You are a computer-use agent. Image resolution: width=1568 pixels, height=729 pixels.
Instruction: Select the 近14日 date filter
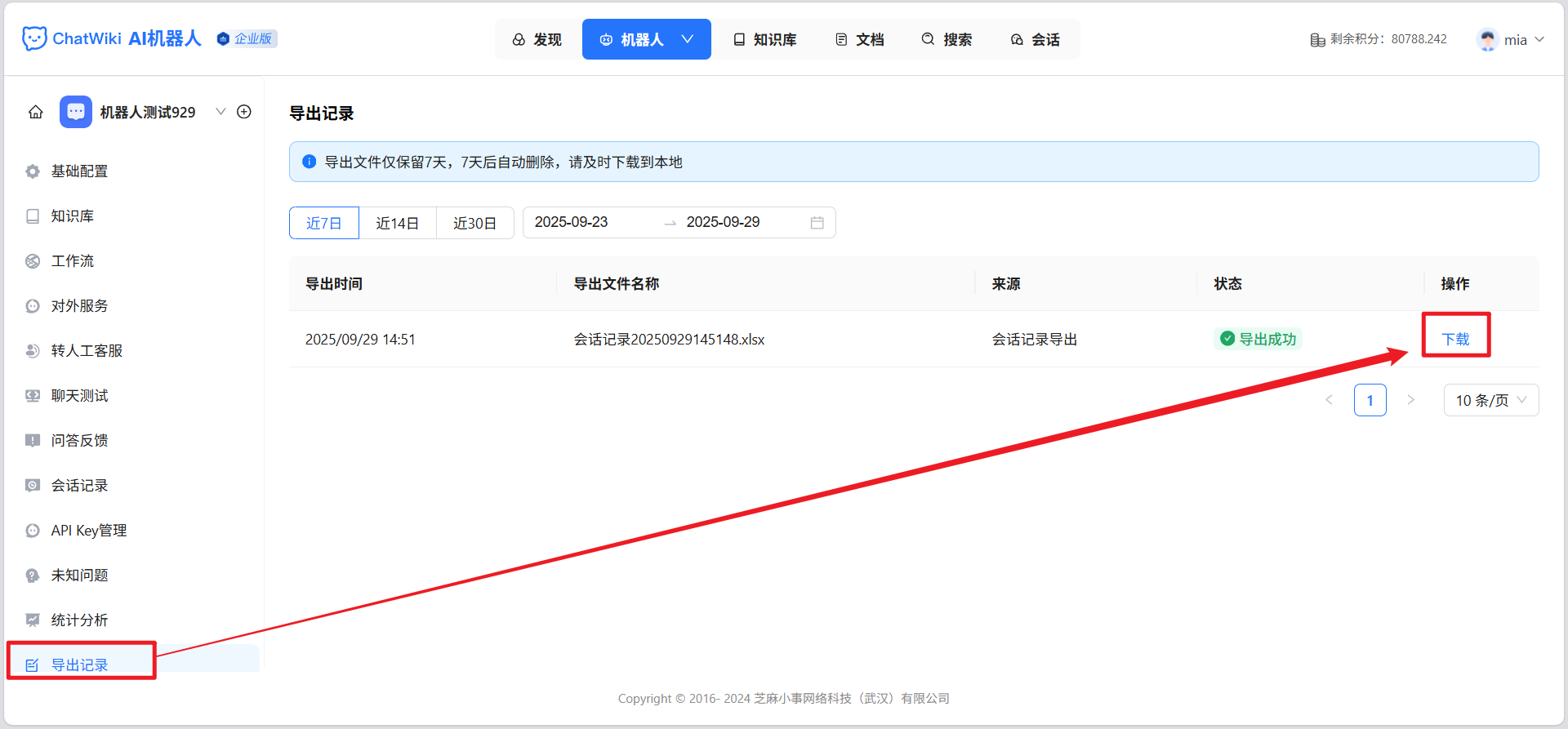398,223
